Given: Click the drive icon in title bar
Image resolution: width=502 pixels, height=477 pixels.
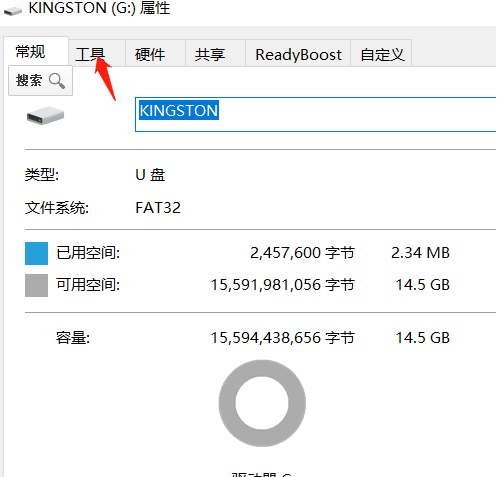Looking at the screenshot, I should tap(13, 11).
